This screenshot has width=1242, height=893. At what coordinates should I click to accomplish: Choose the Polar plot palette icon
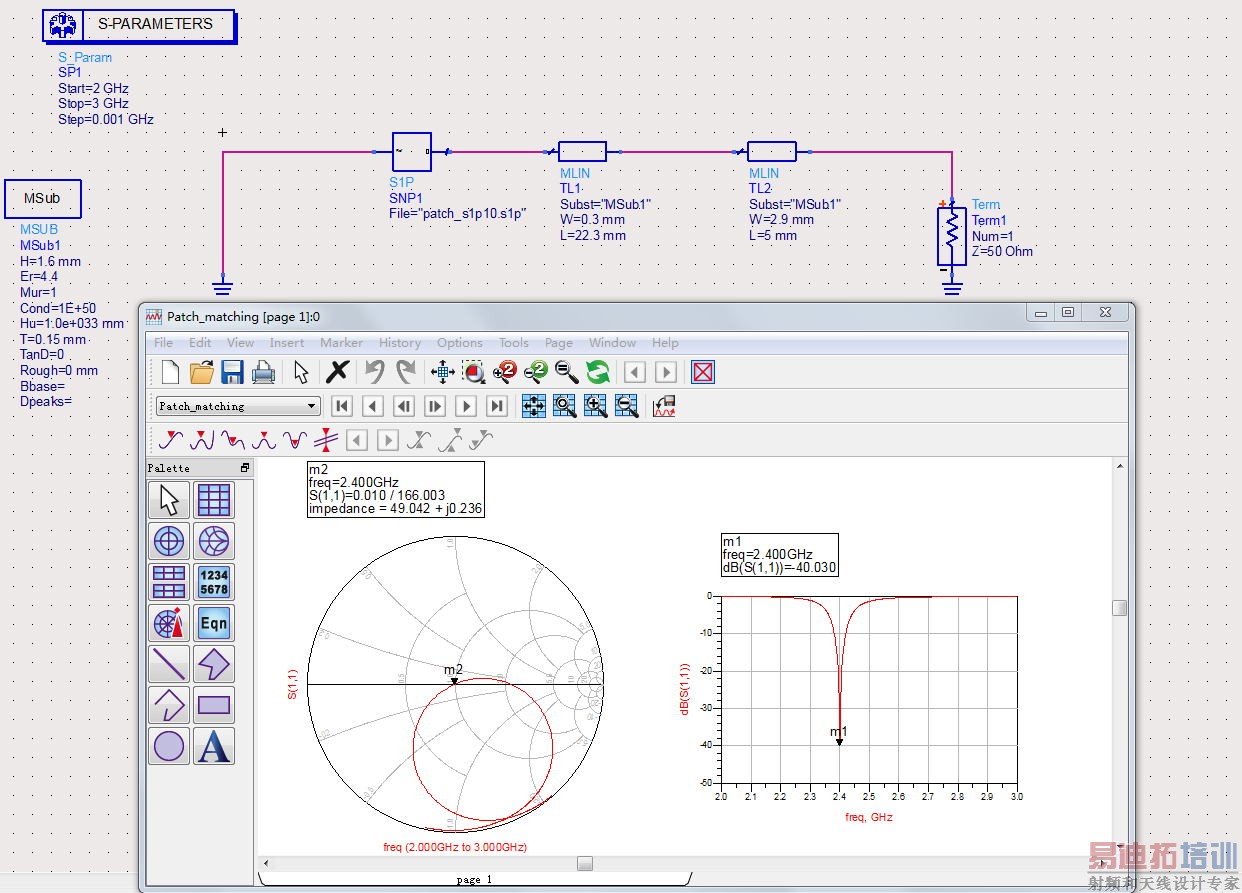point(169,541)
